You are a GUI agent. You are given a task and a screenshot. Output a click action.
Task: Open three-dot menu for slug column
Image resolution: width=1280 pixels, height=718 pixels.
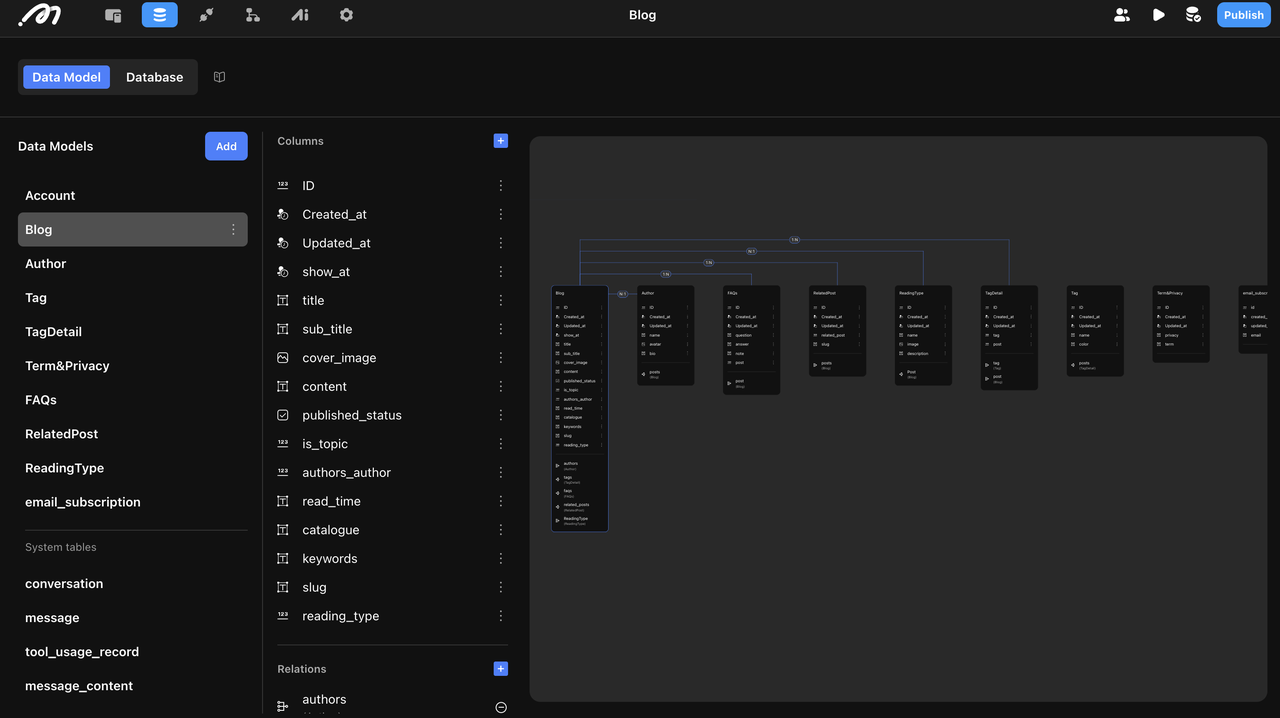tap(501, 587)
